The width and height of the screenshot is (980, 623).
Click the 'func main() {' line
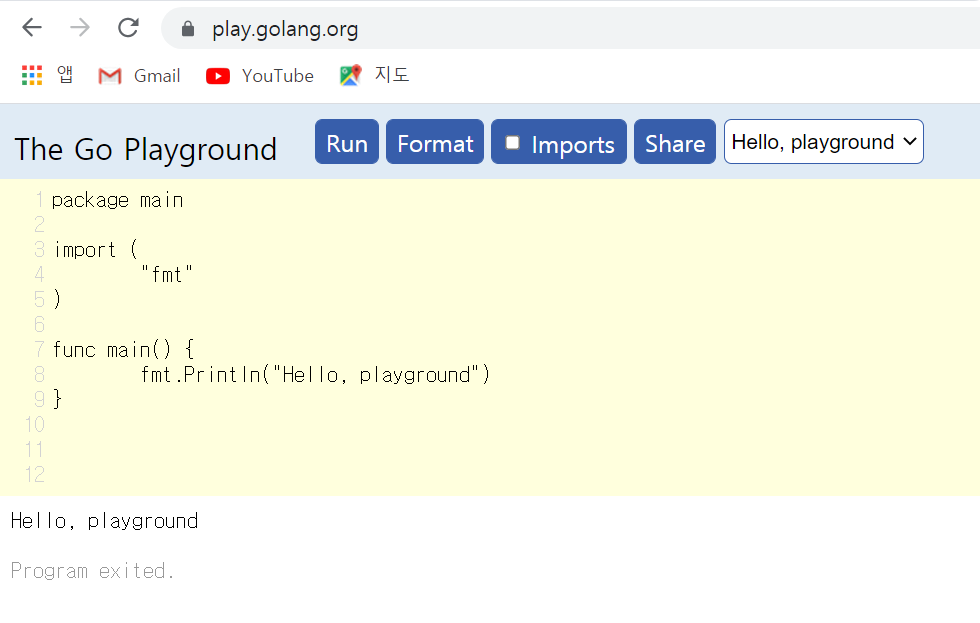click(x=124, y=350)
